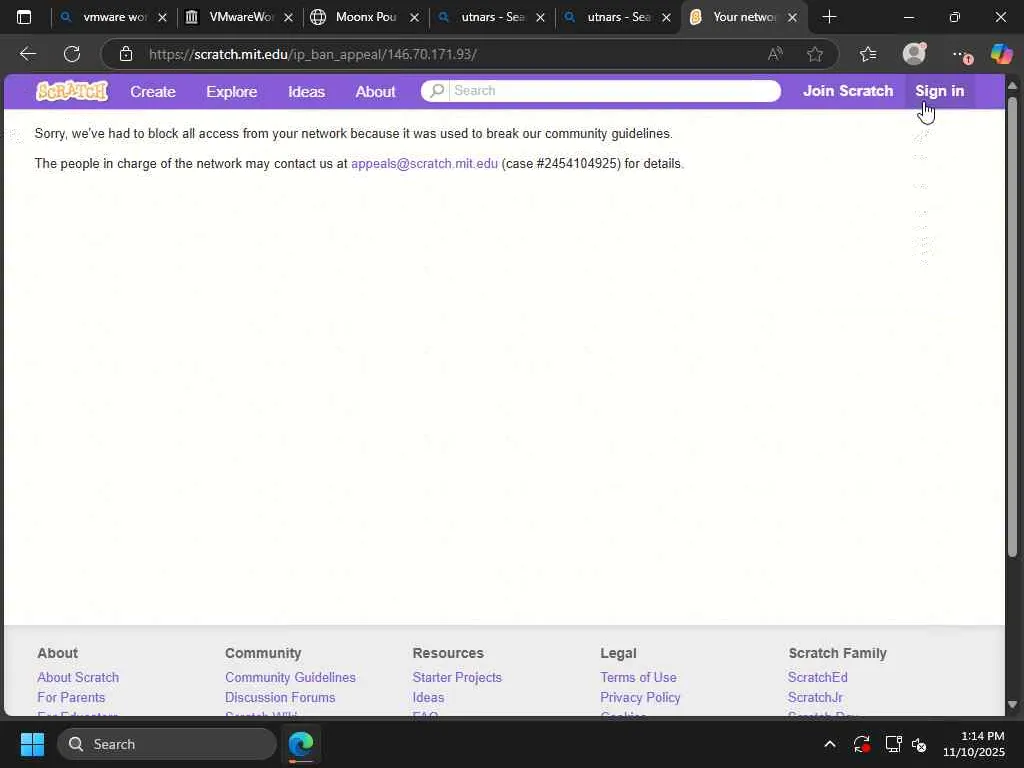View site information via the lock icon
This screenshot has width=1024, height=768.
126,54
